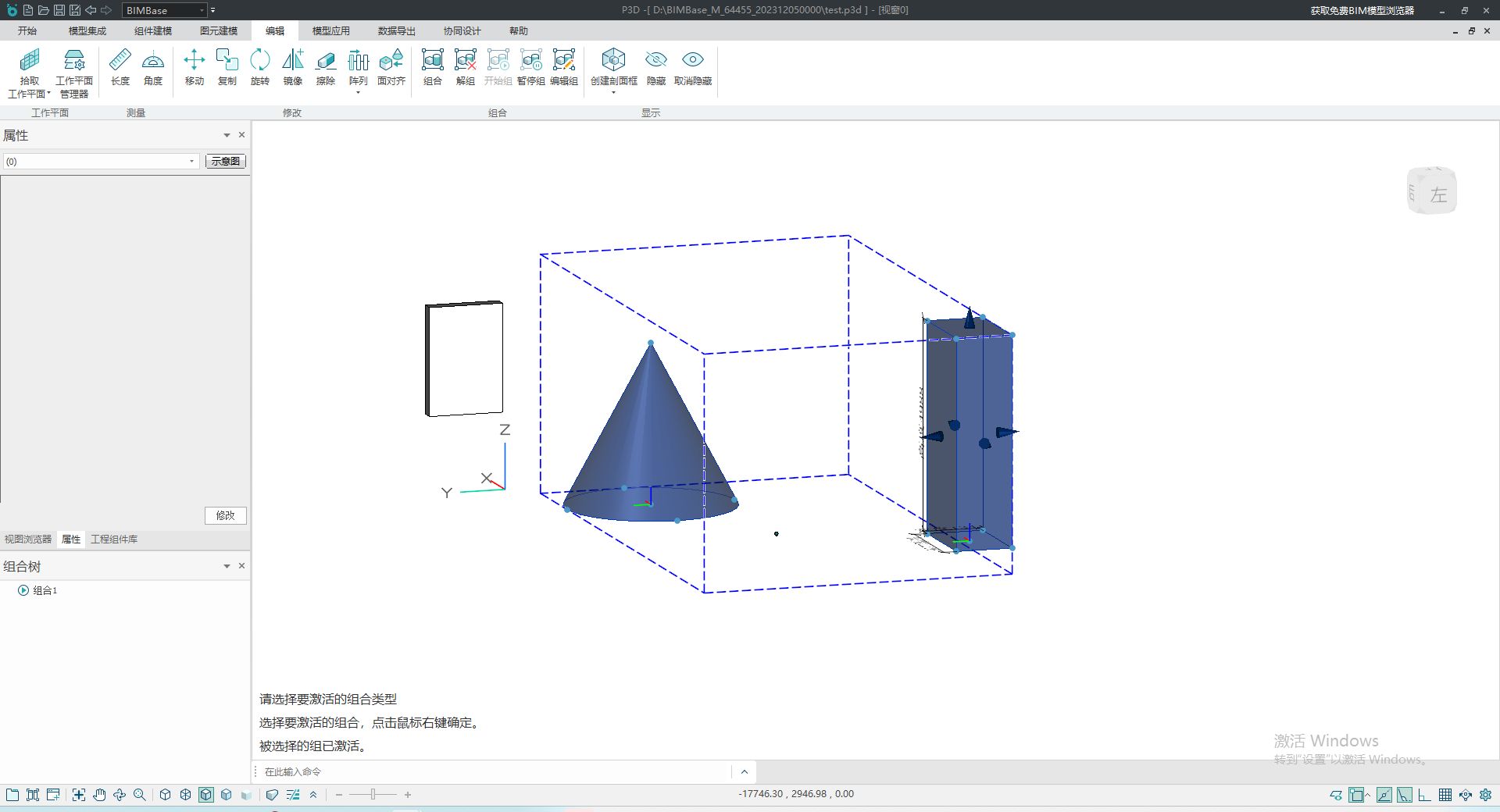Toggle the grid display in status bar
Screen dimensions: 1500x812
[x=1445, y=795]
